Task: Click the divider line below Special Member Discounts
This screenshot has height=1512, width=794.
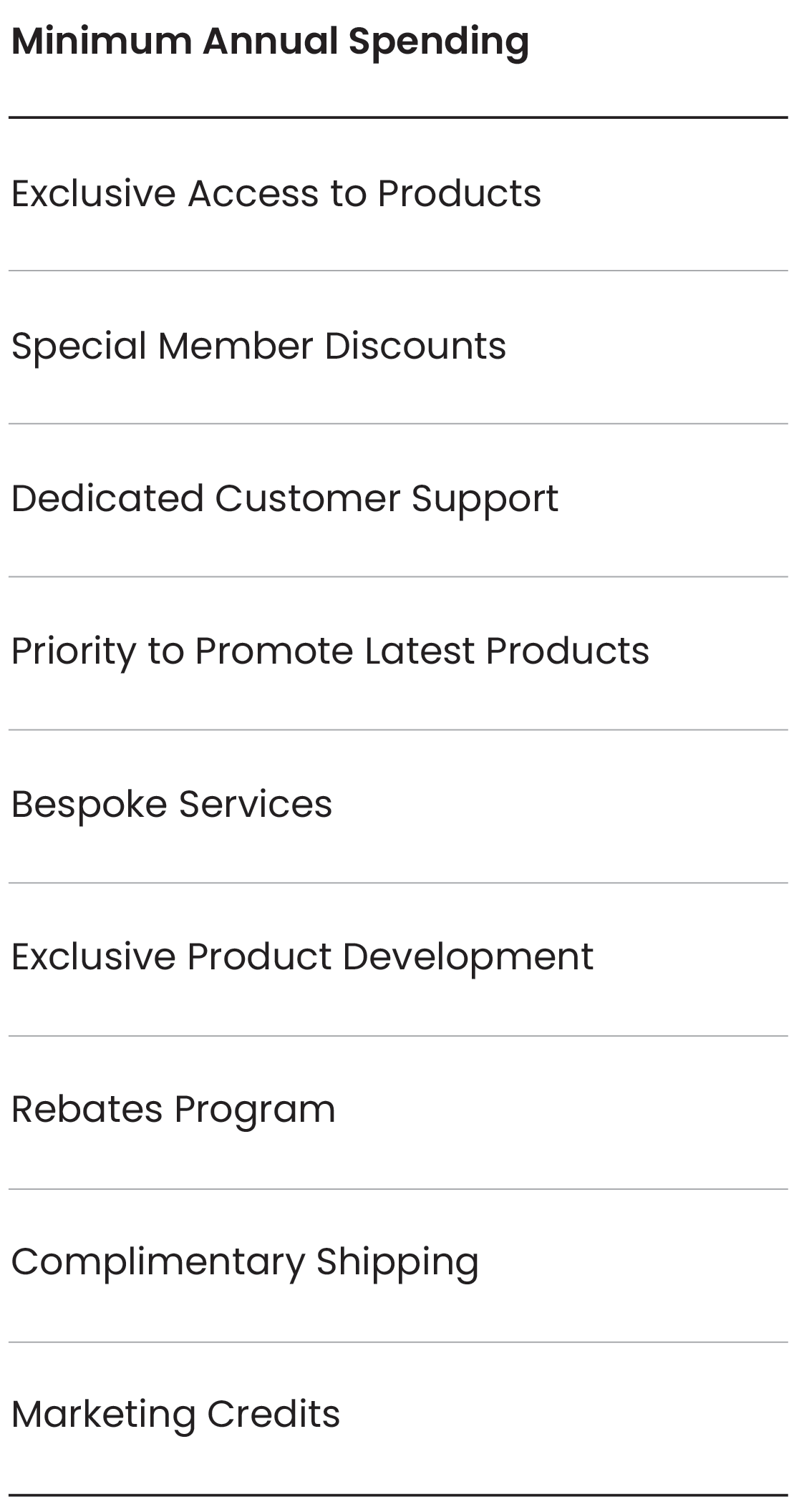Action: click(397, 424)
